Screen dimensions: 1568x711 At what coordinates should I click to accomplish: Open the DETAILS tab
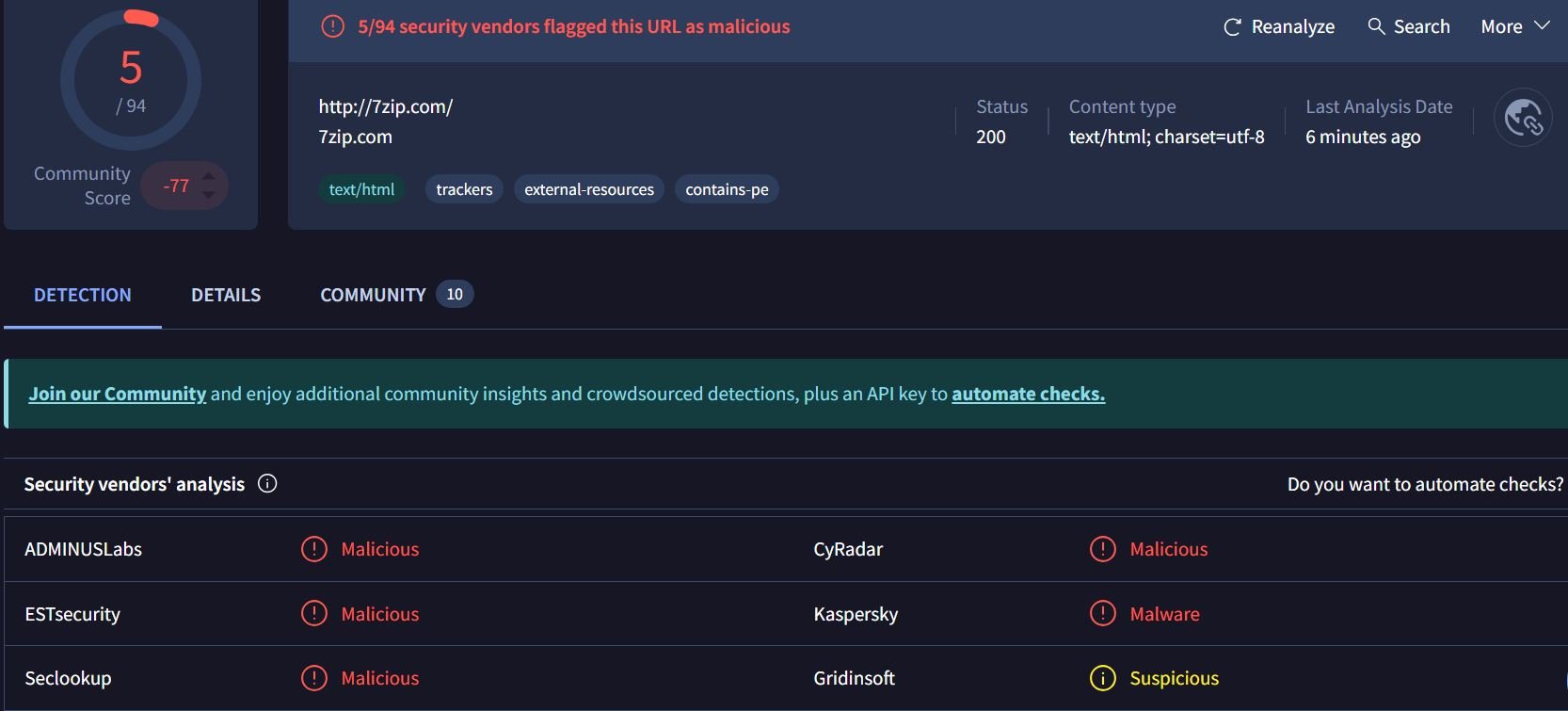pyautogui.click(x=226, y=295)
